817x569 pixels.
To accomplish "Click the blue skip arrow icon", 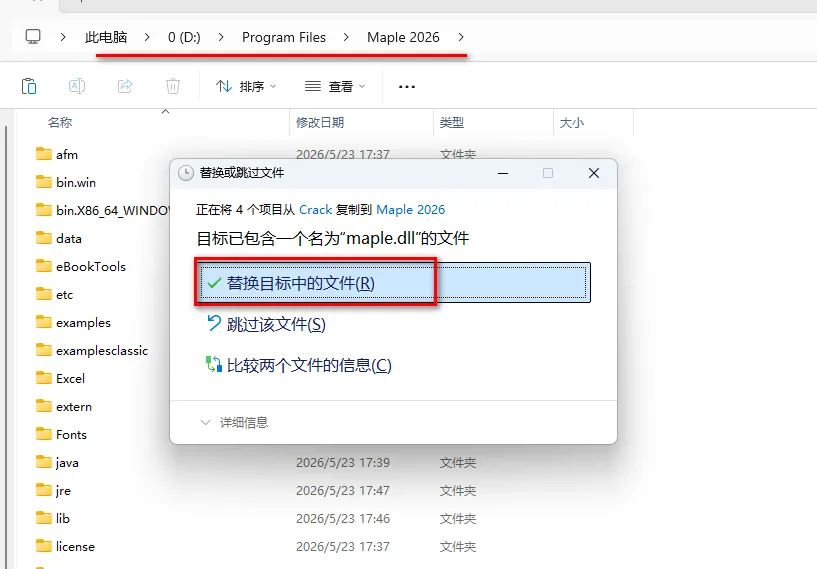I will click(214, 323).
